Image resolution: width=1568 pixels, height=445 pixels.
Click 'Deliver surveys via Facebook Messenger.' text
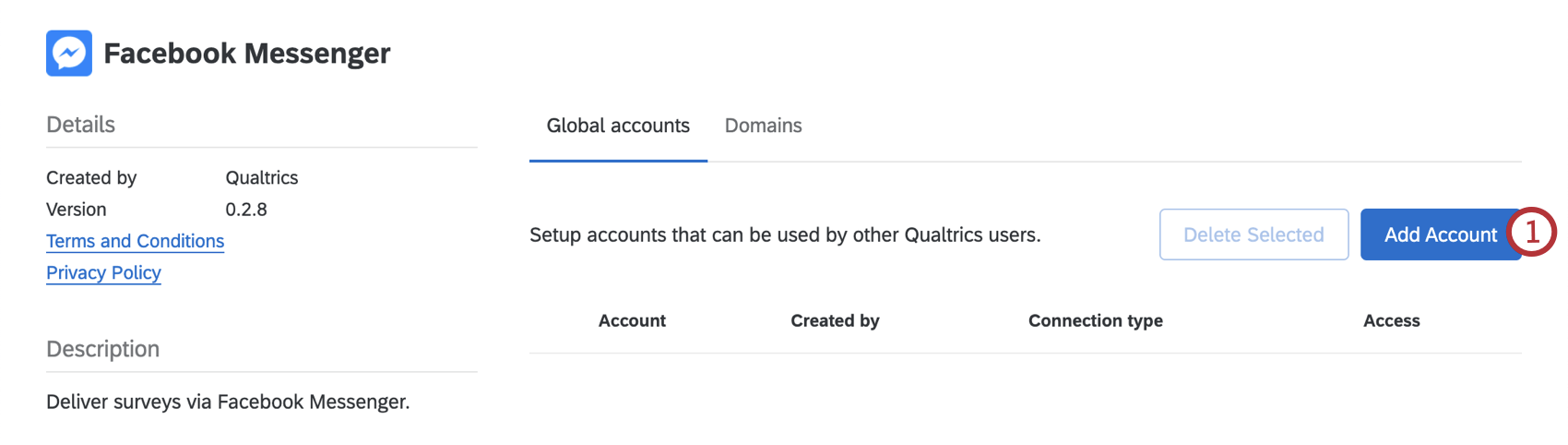[x=228, y=402]
